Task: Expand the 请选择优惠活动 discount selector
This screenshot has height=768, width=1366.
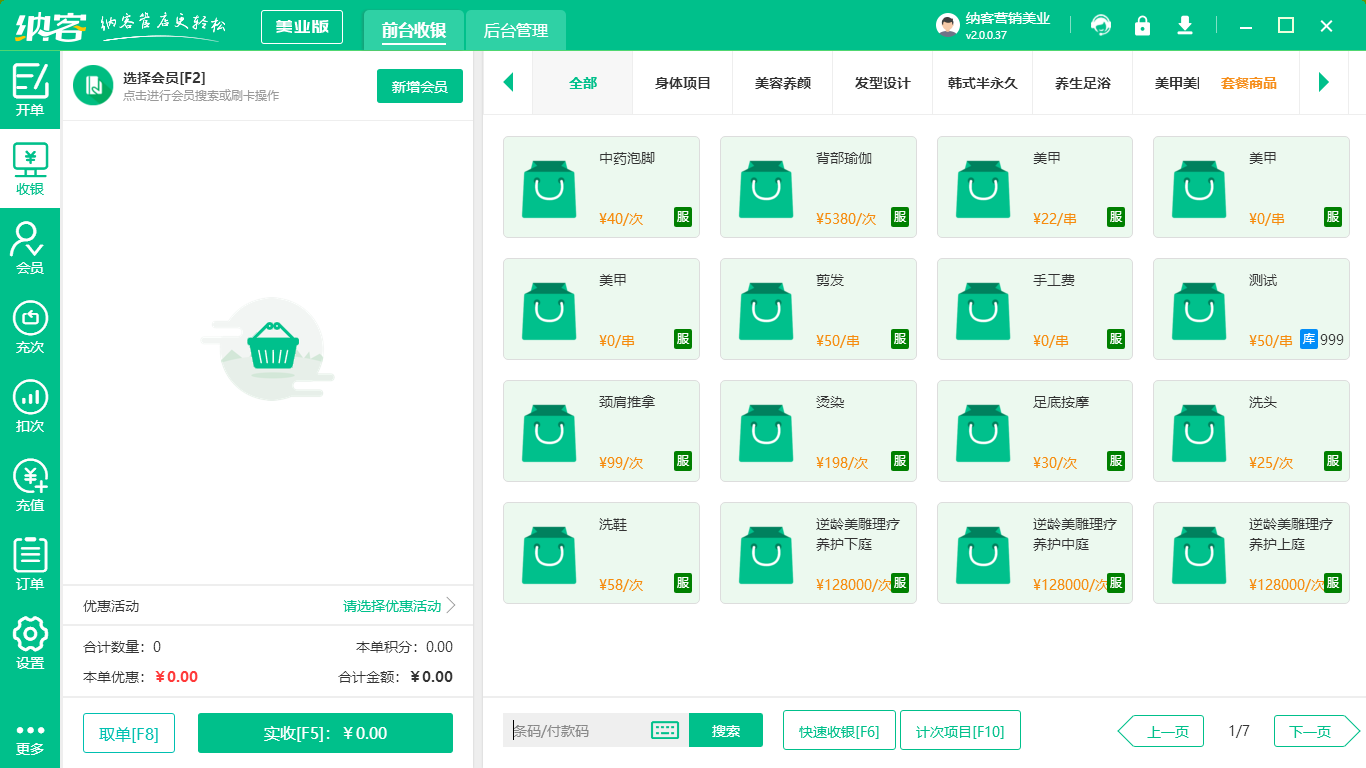Action: click(393, 605)
